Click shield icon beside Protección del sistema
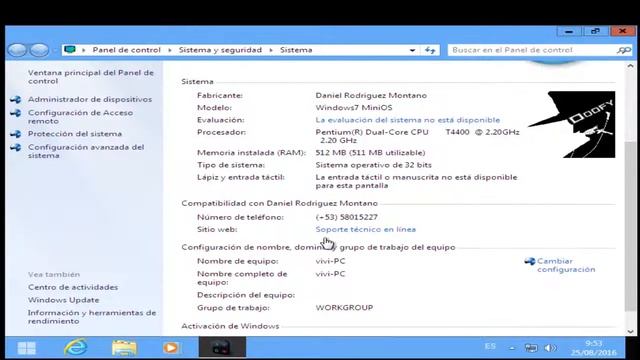This screenshot has width=640, height=360. click(x=16, y=134)
